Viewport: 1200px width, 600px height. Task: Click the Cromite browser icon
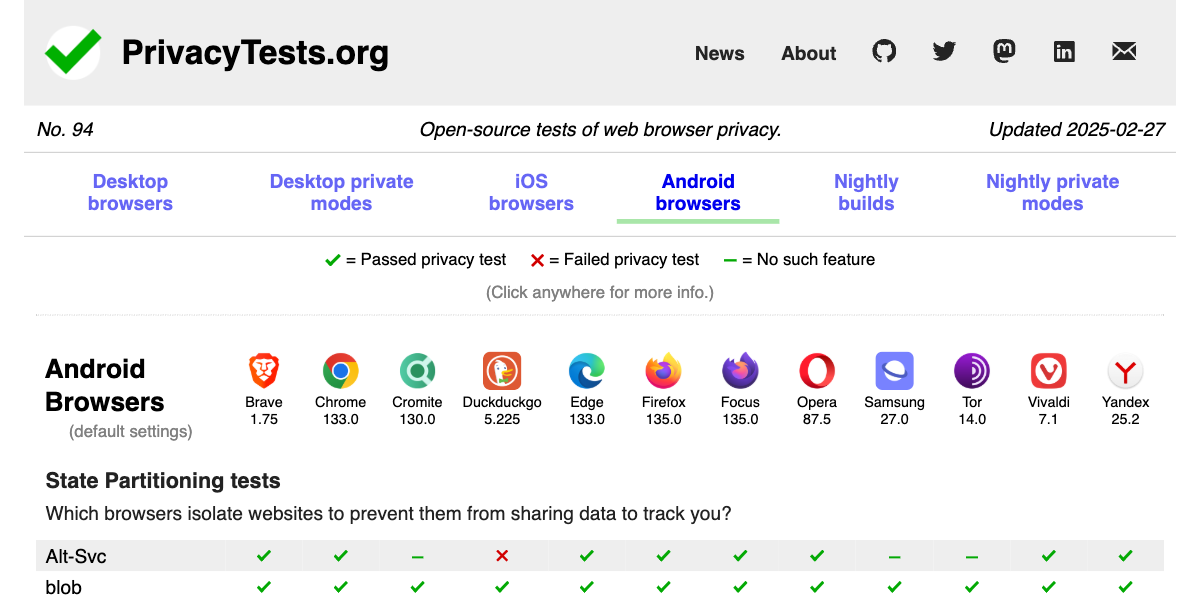[417, 371]
